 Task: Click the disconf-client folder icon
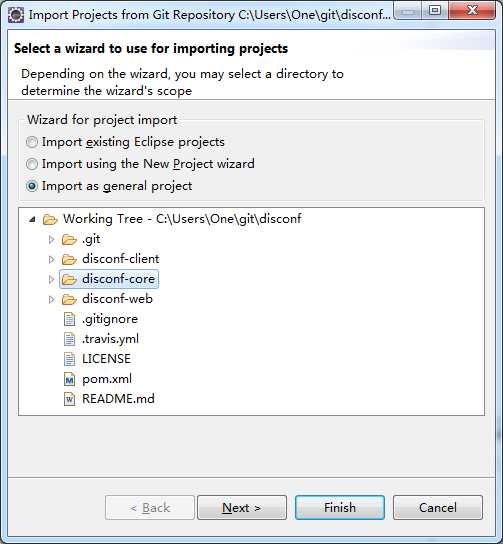coord(69,259)
